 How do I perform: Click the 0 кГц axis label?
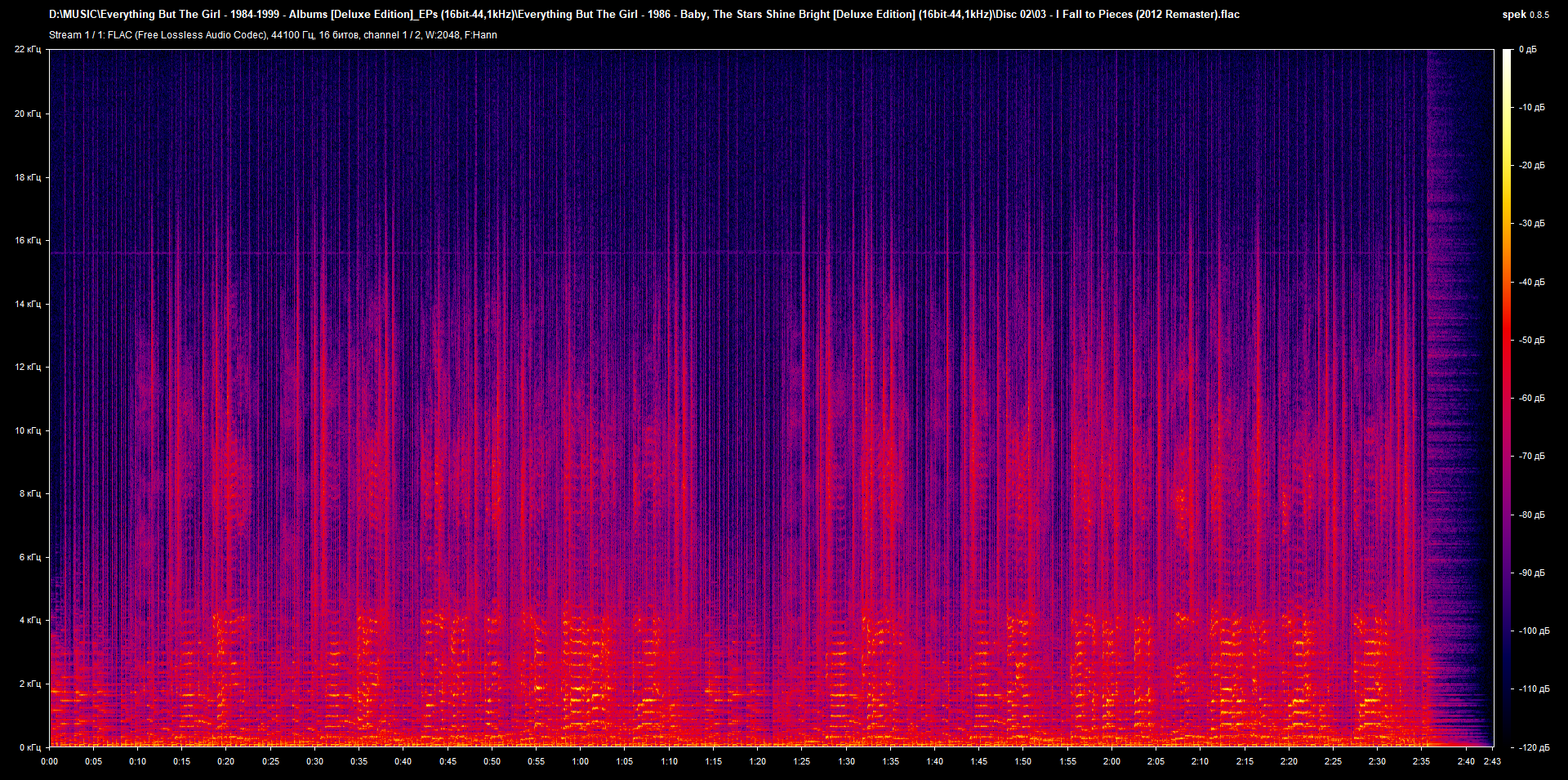click(30, 747)
